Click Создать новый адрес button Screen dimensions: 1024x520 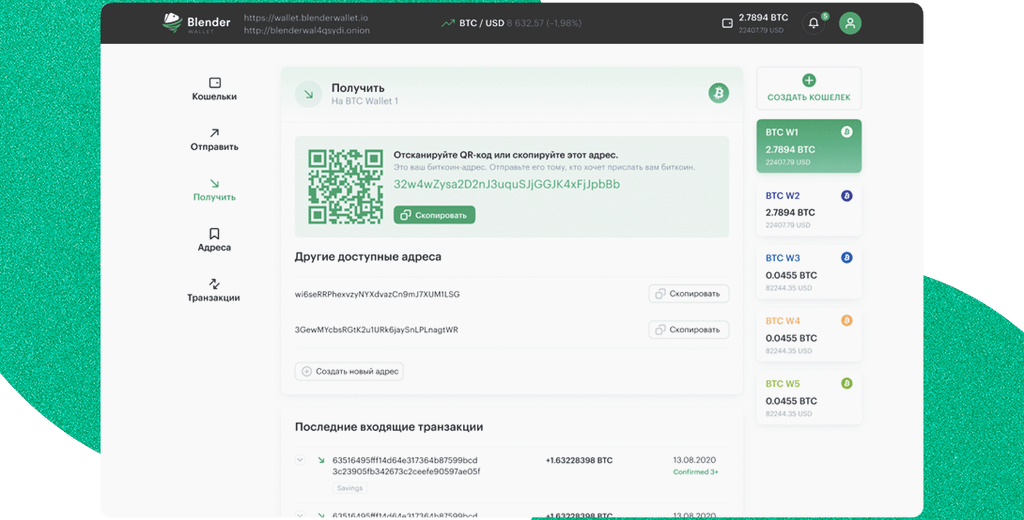point(349,371)
